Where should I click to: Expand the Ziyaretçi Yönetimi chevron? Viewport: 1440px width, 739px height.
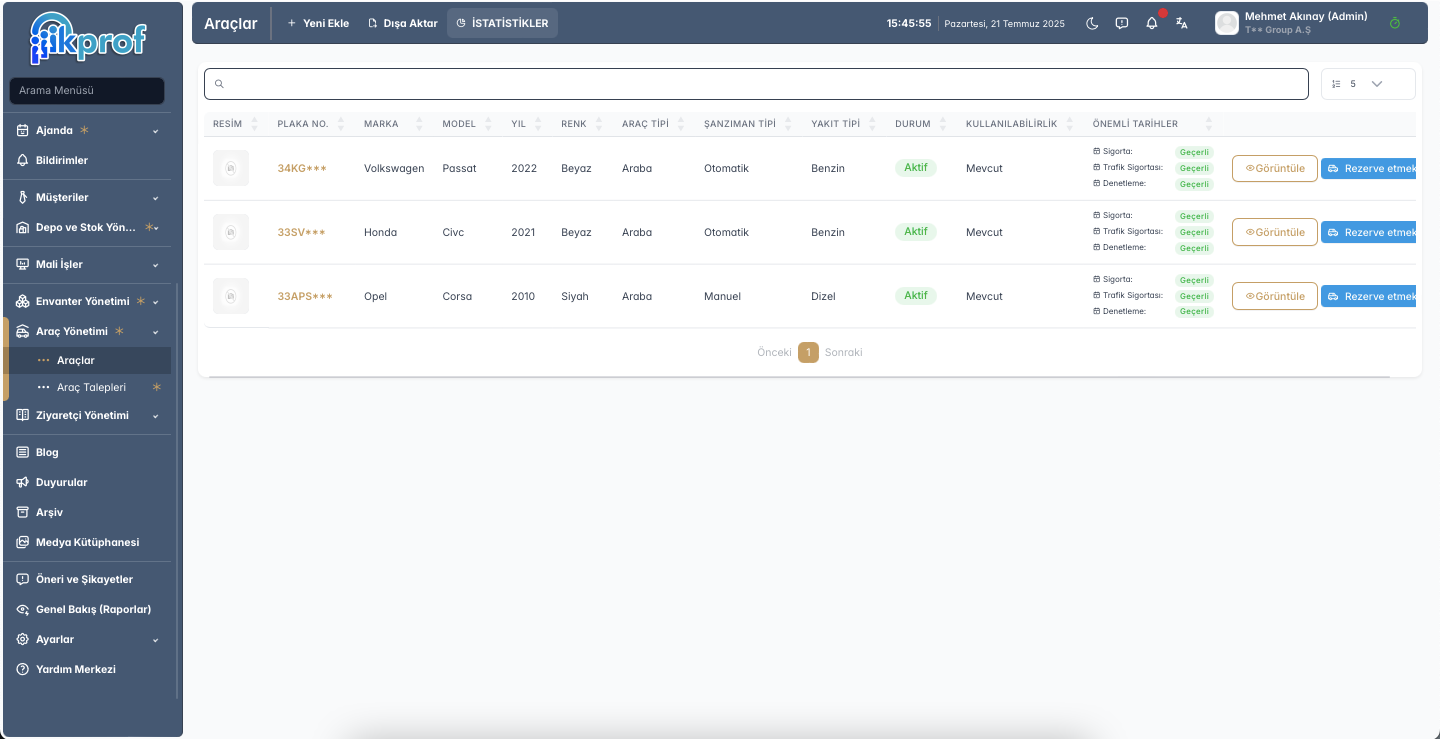(x=155, y=416)
